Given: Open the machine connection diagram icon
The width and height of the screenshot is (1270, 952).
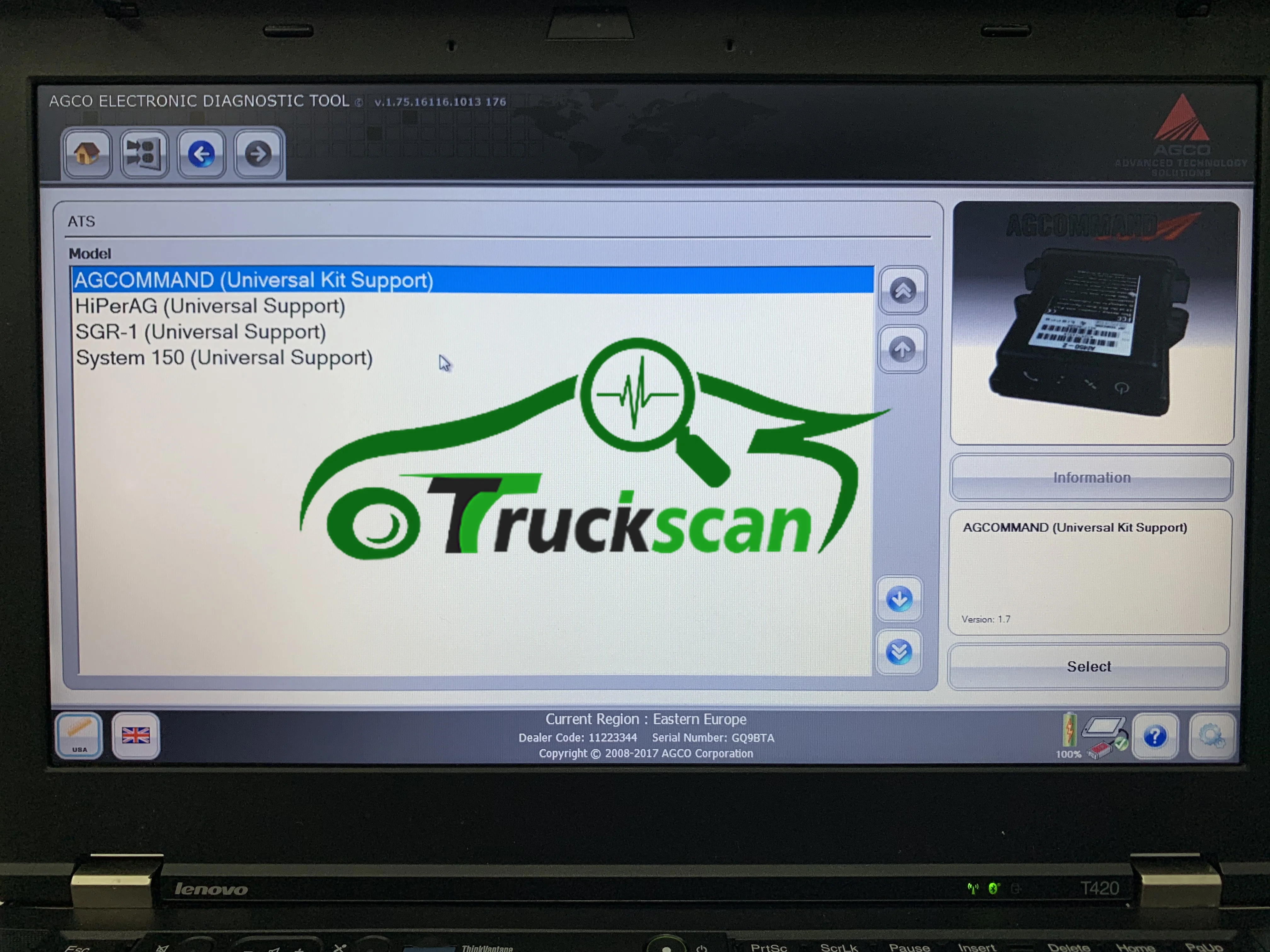Looking at the screenshot, I should point(144,154).
